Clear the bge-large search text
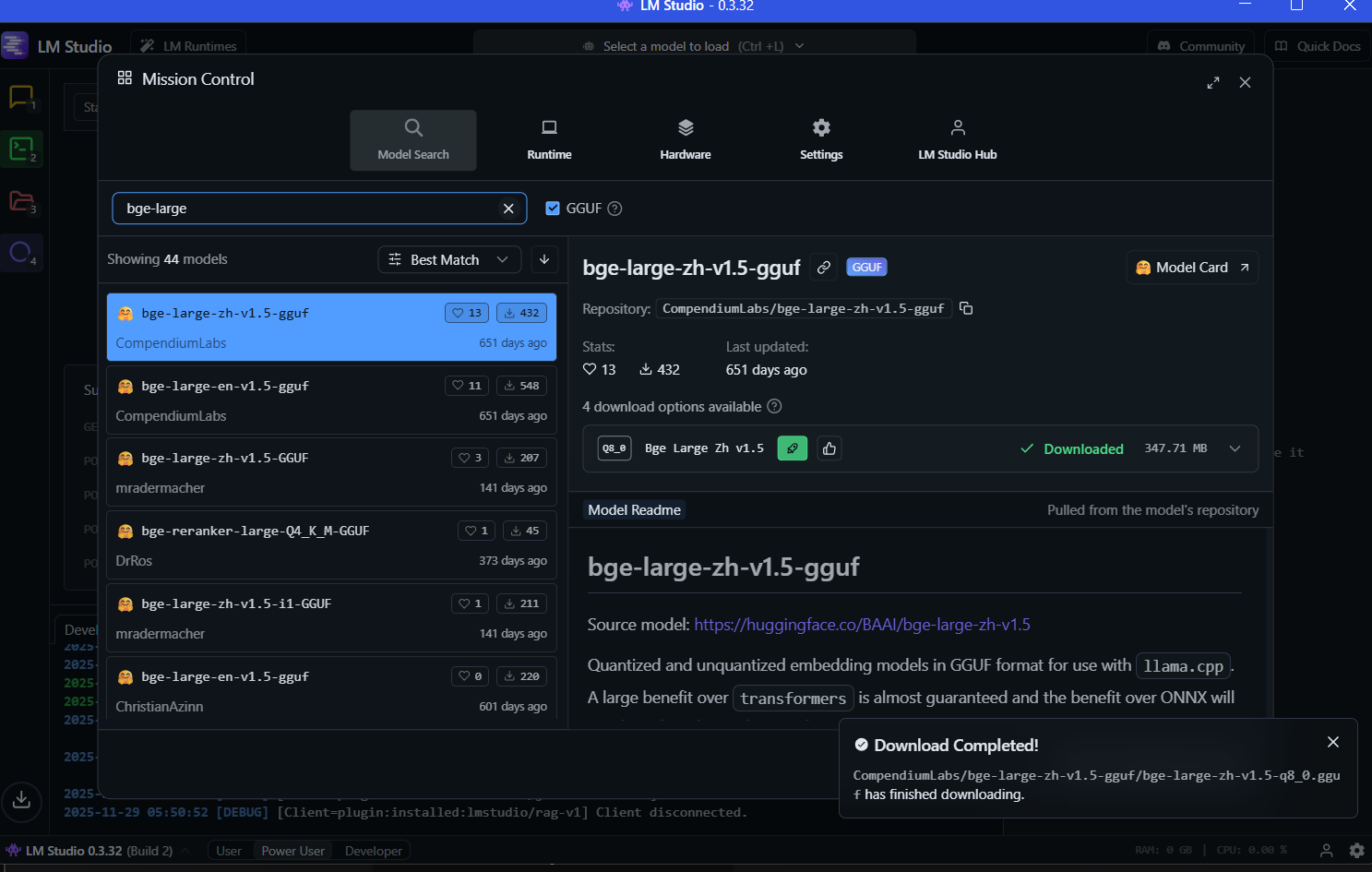The image size is (1372, 872). click(508, 209)
